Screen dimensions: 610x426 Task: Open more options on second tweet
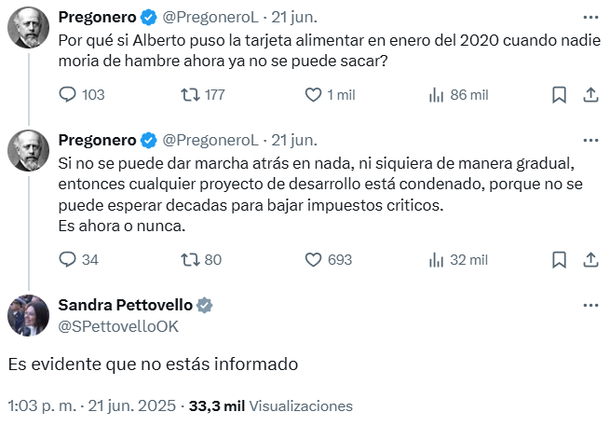tap(589, 139)
